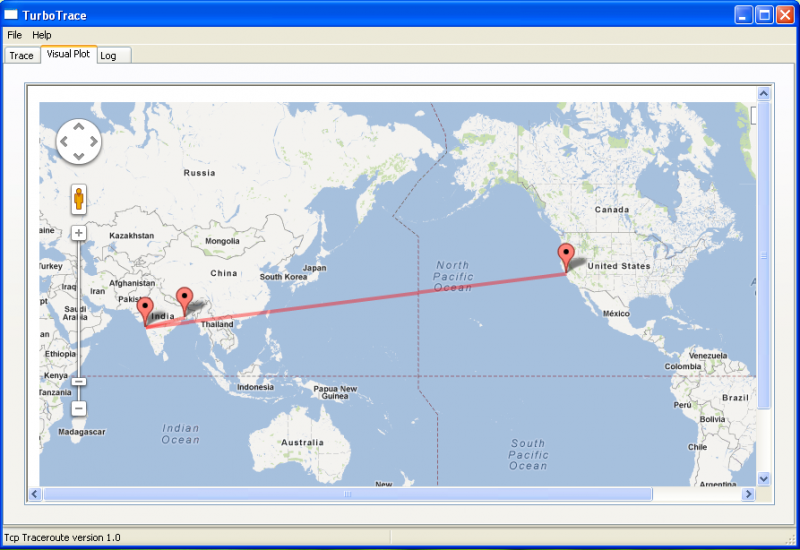
Task: Maximize the TurboTrace window
Action: (x=764, y=15)
